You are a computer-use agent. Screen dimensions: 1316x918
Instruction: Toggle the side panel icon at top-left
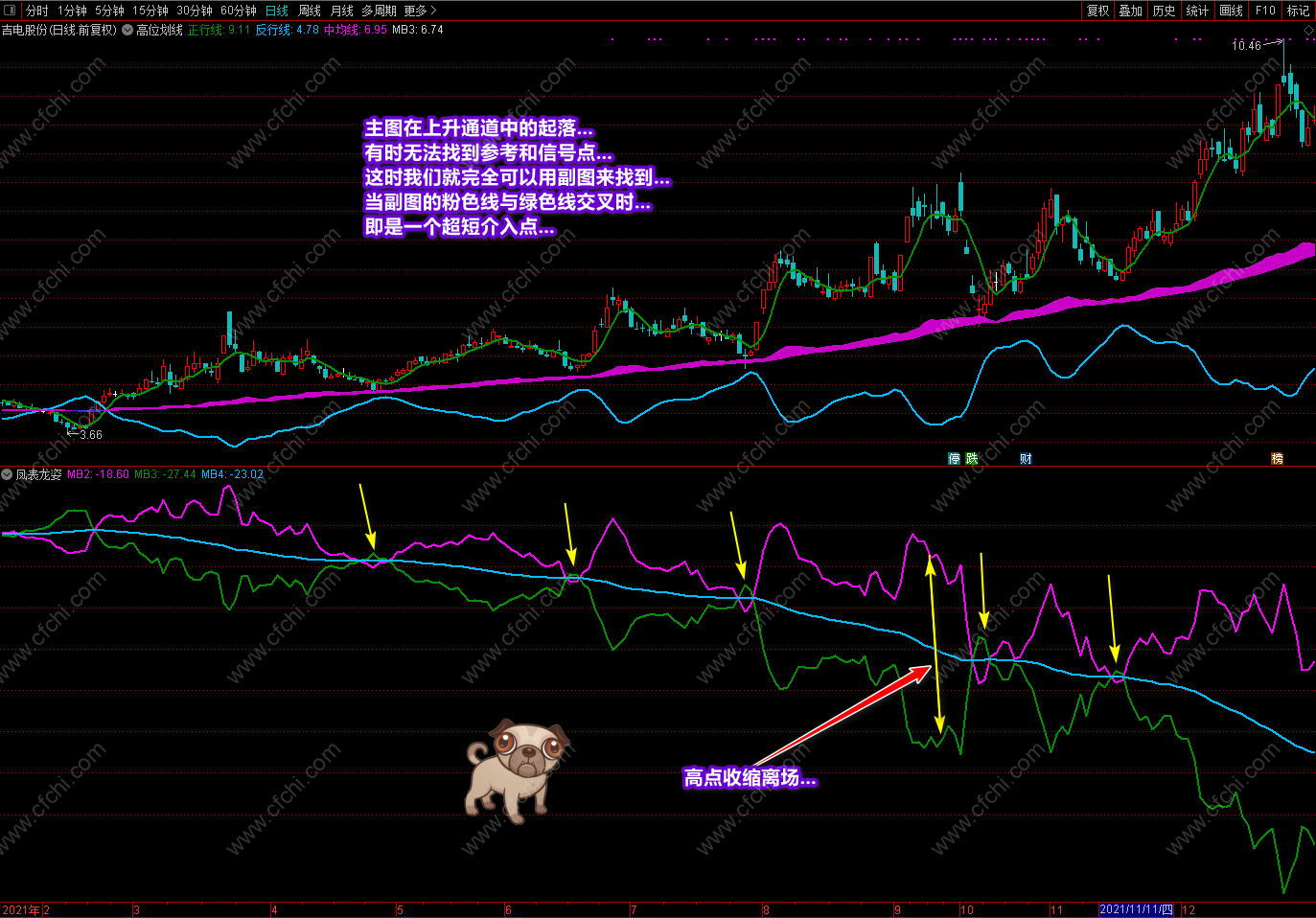click(11, 11)
